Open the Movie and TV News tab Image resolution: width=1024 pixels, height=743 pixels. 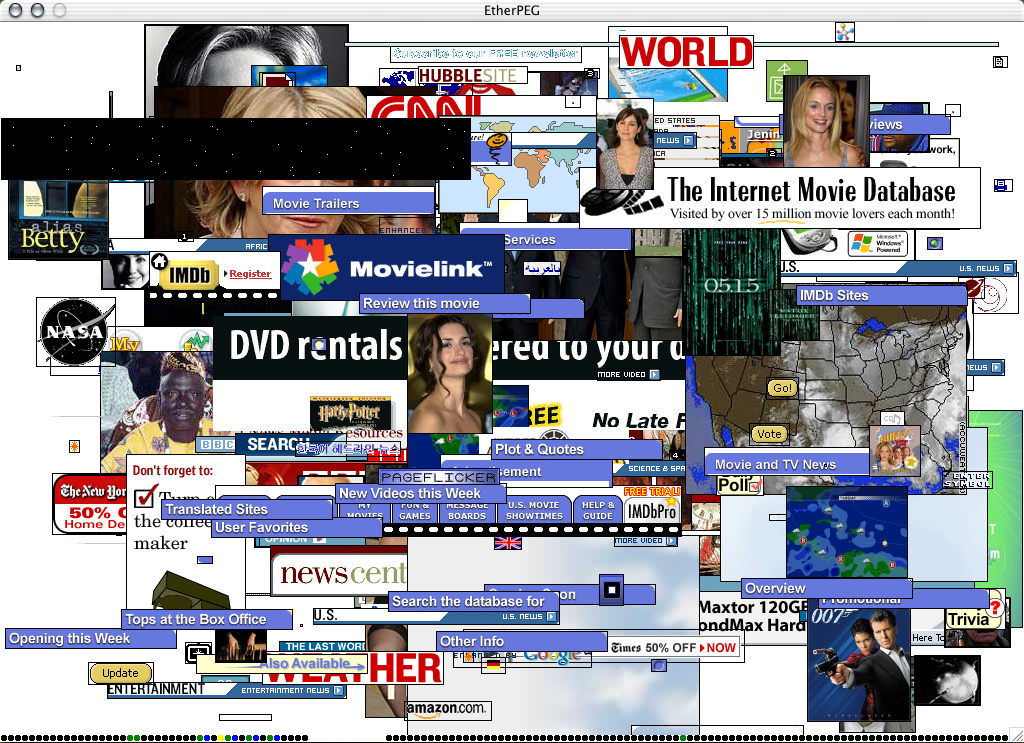click(x=789, y=464)
